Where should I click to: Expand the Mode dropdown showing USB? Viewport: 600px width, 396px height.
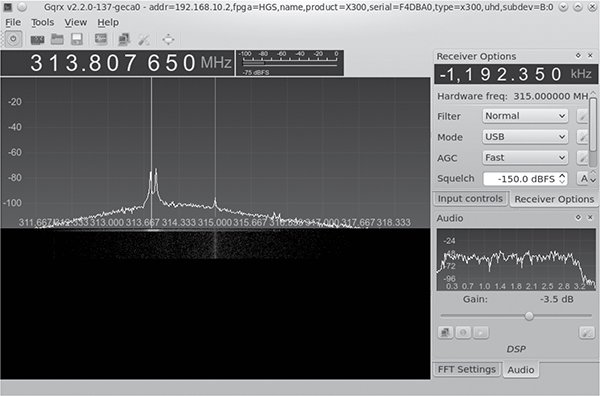point(525,137)
